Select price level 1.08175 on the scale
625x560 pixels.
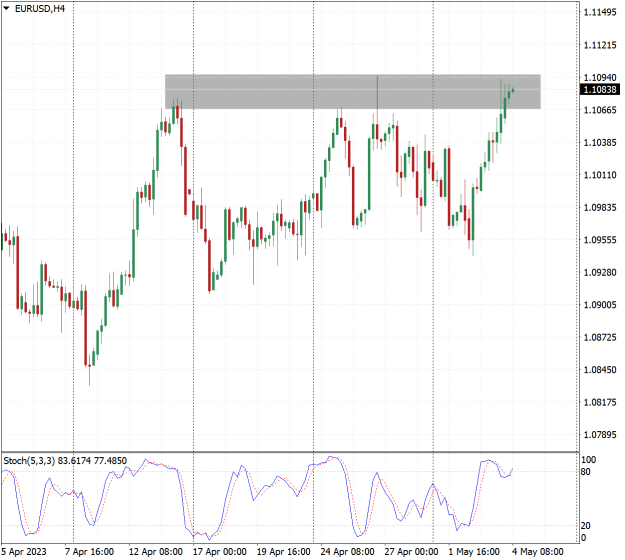tap(600, 403)
